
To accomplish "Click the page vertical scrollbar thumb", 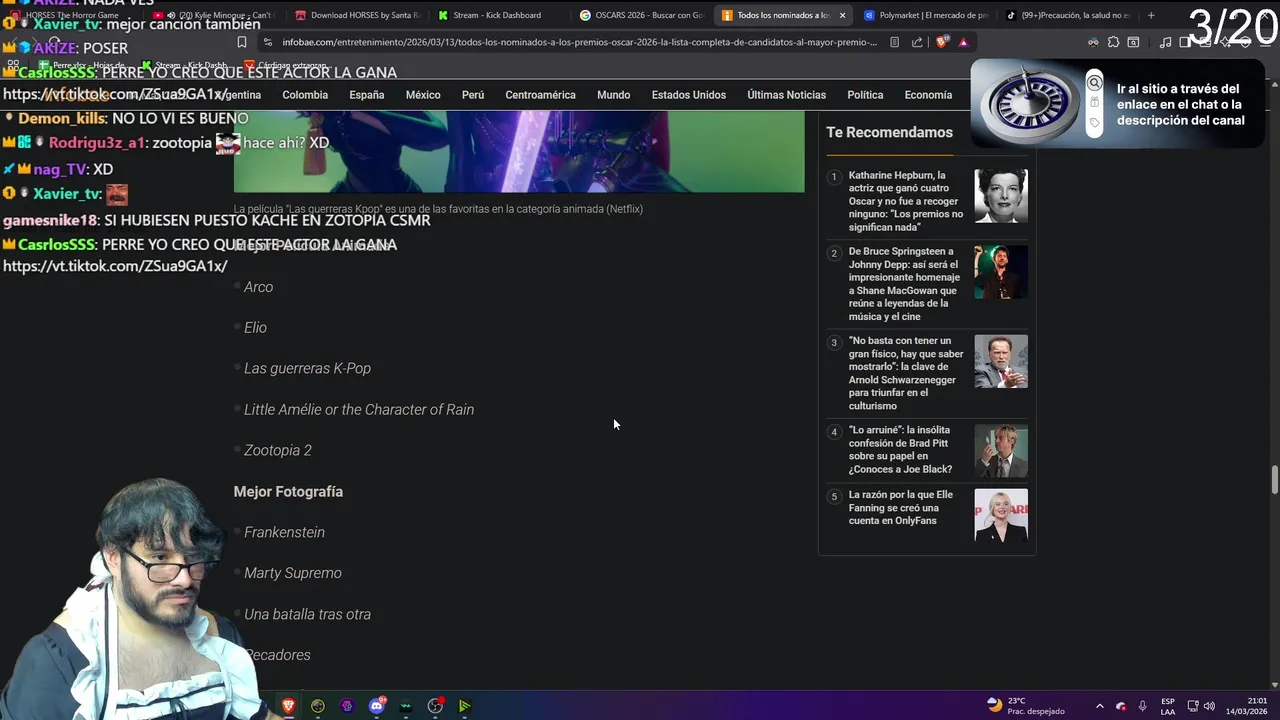I will click(x=1274, y=479).
